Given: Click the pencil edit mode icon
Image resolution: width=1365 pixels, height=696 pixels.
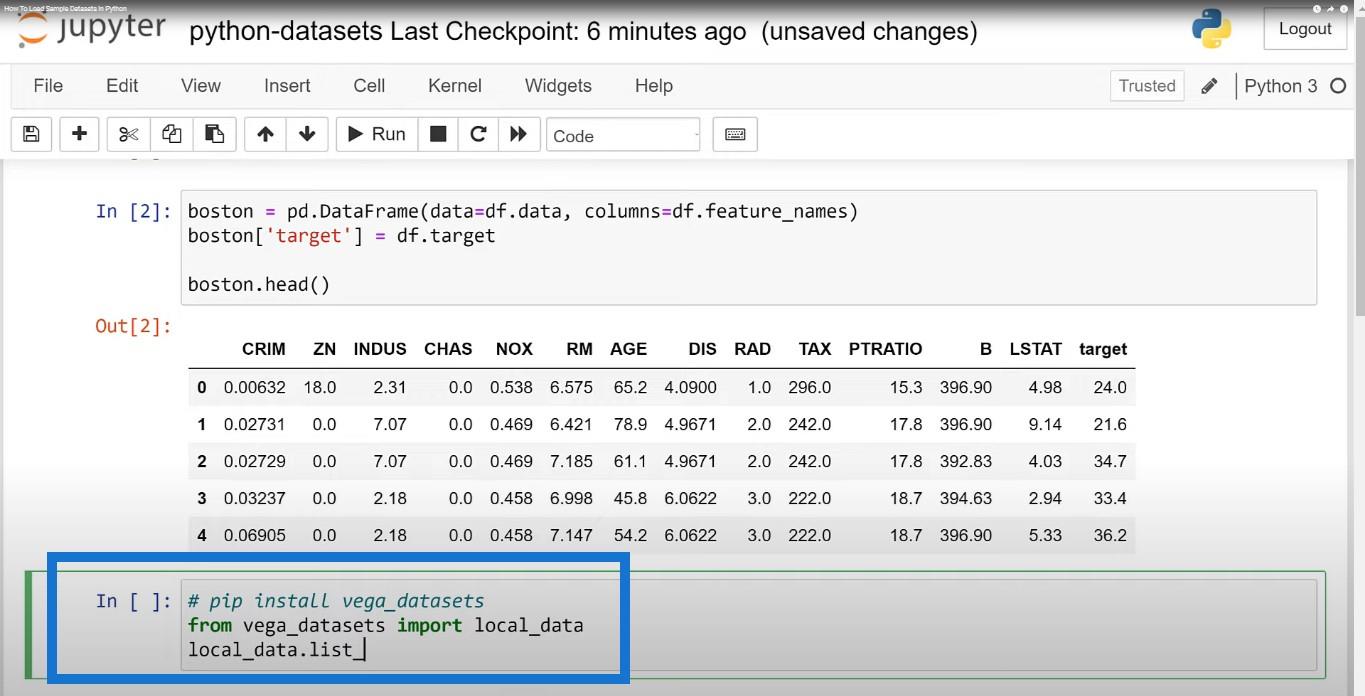Looking at the screenshot, I should pyautogui.click(x=1209, y=86).
